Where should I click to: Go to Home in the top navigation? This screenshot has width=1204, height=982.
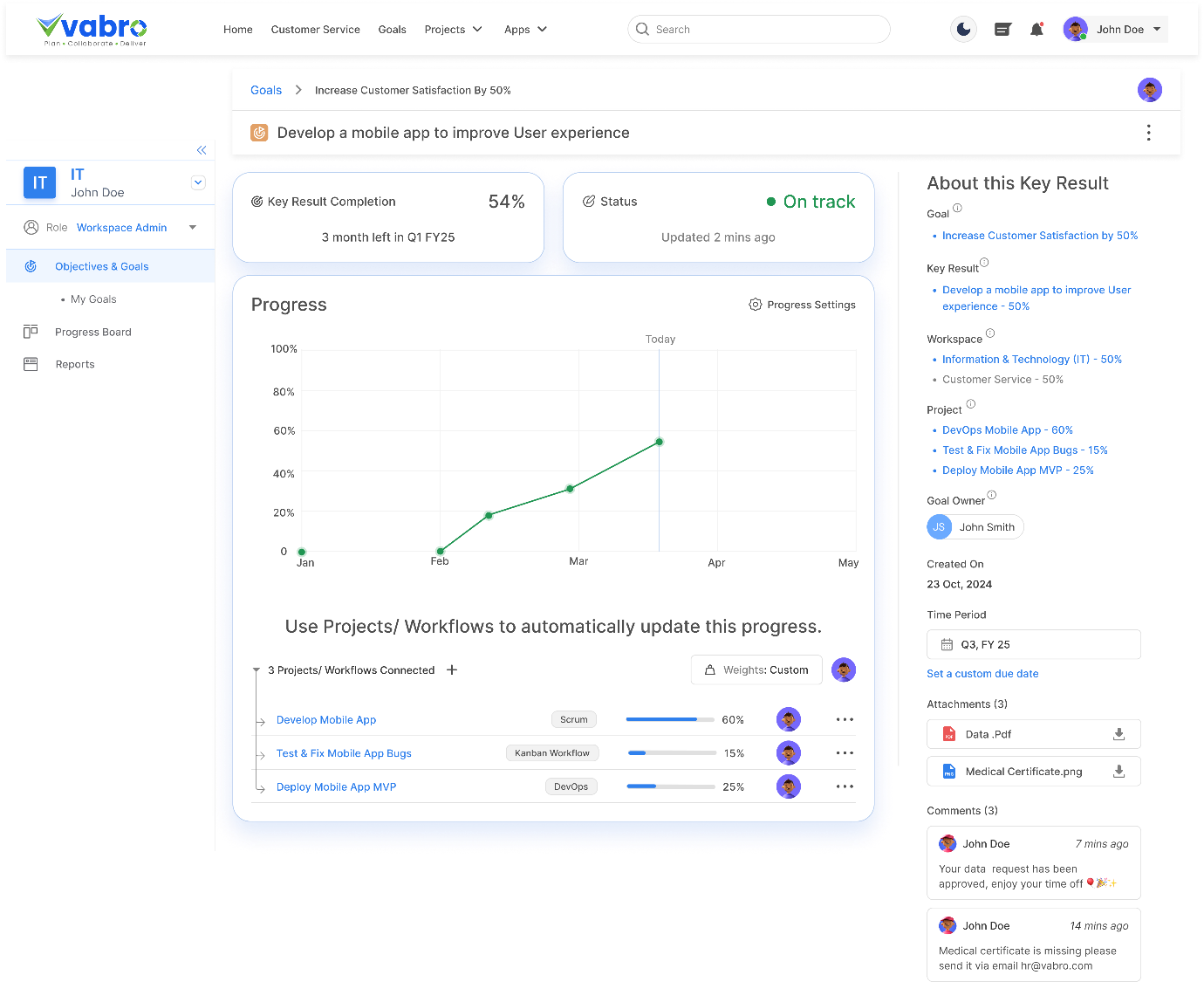click(237, 30)
